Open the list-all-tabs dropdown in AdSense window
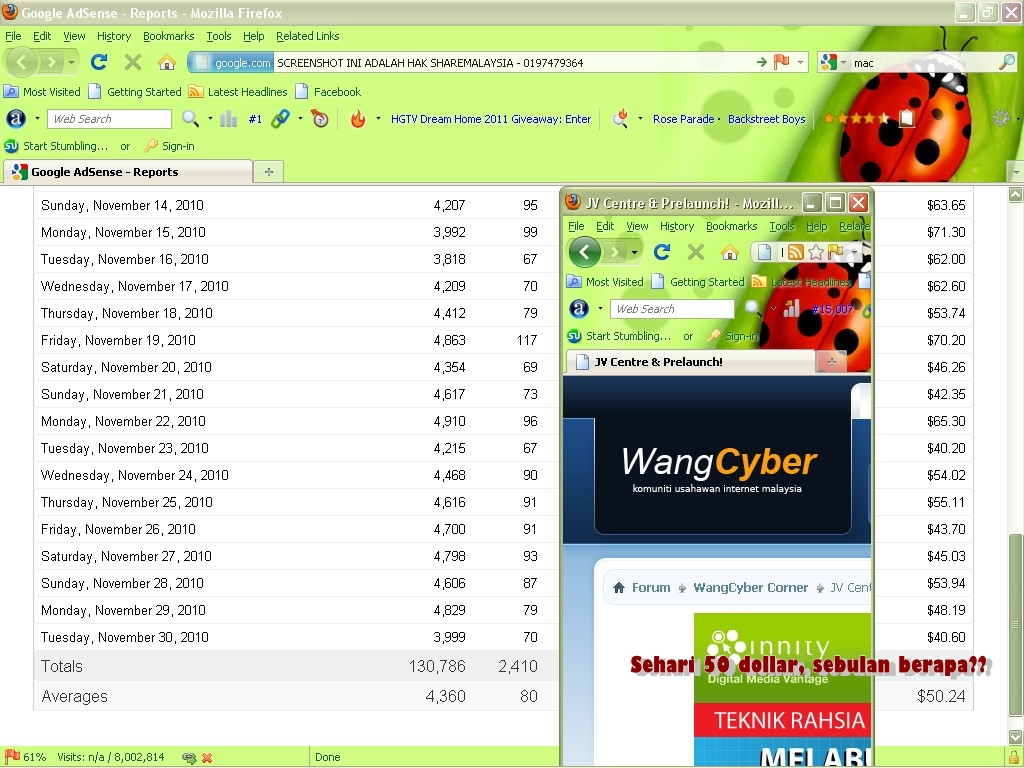The height and width of the screenshot is (768, 1024). click(1016, 172)
